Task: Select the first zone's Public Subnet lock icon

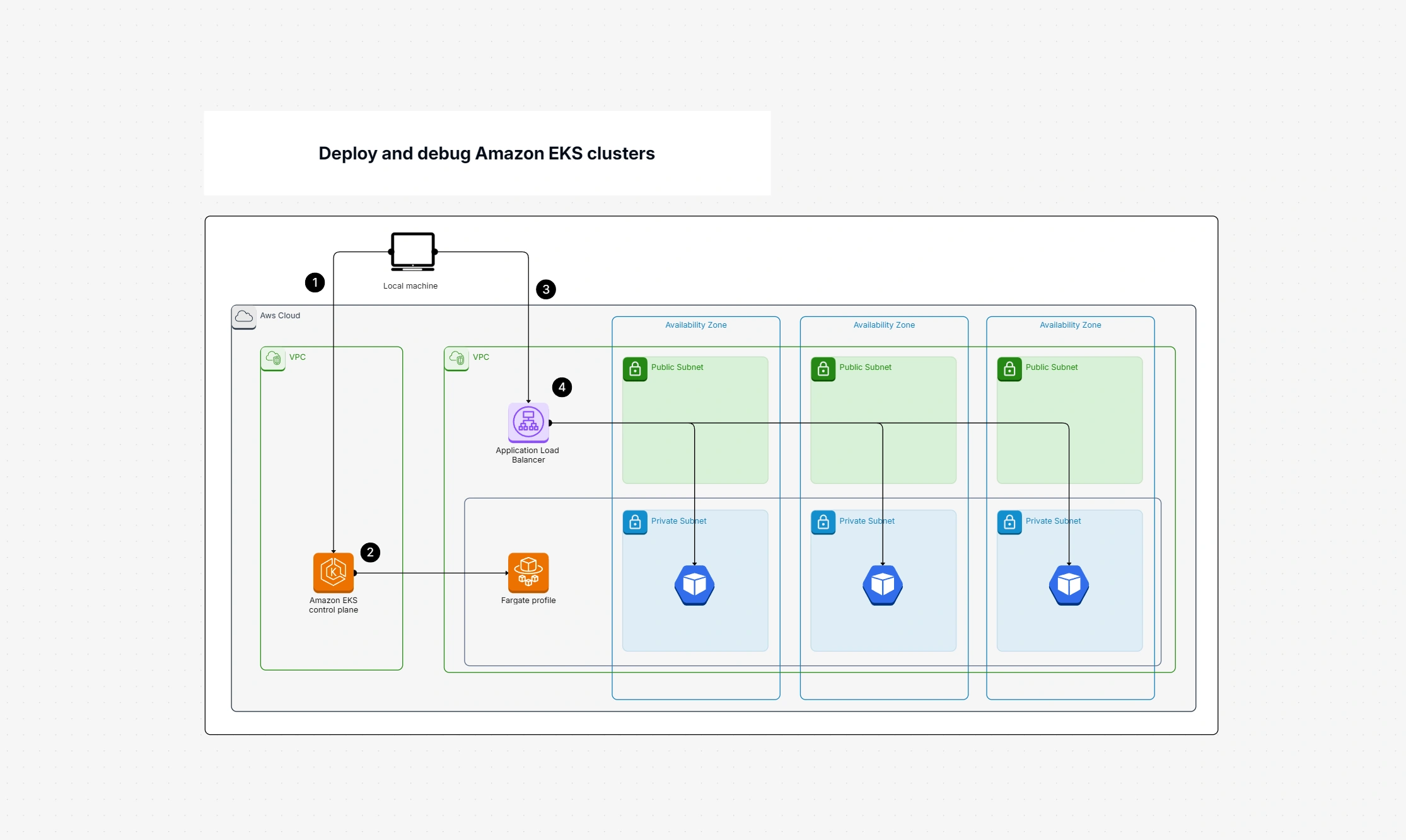Action: (x=636, y=369)
